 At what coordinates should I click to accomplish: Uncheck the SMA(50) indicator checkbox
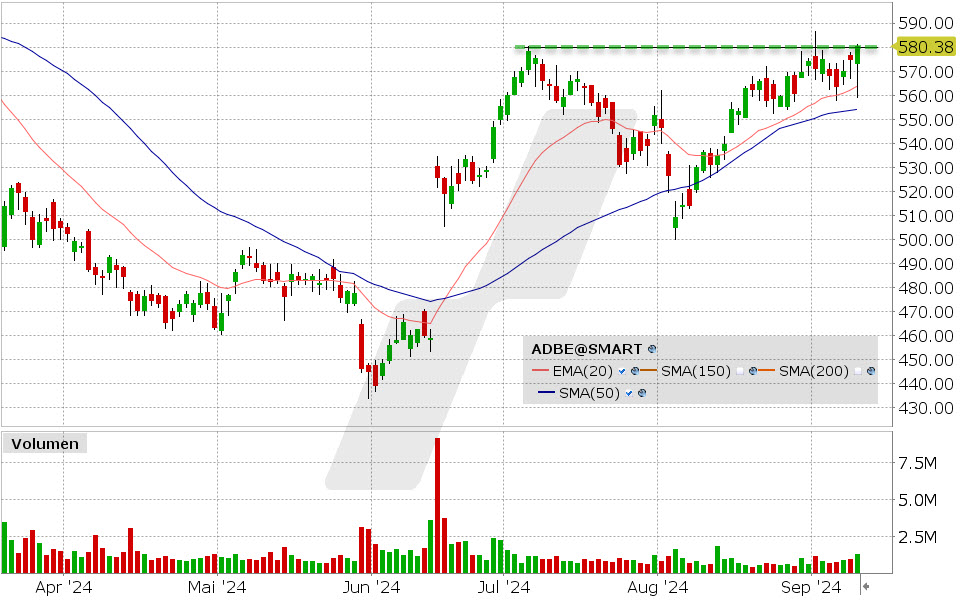click(629, 393)
